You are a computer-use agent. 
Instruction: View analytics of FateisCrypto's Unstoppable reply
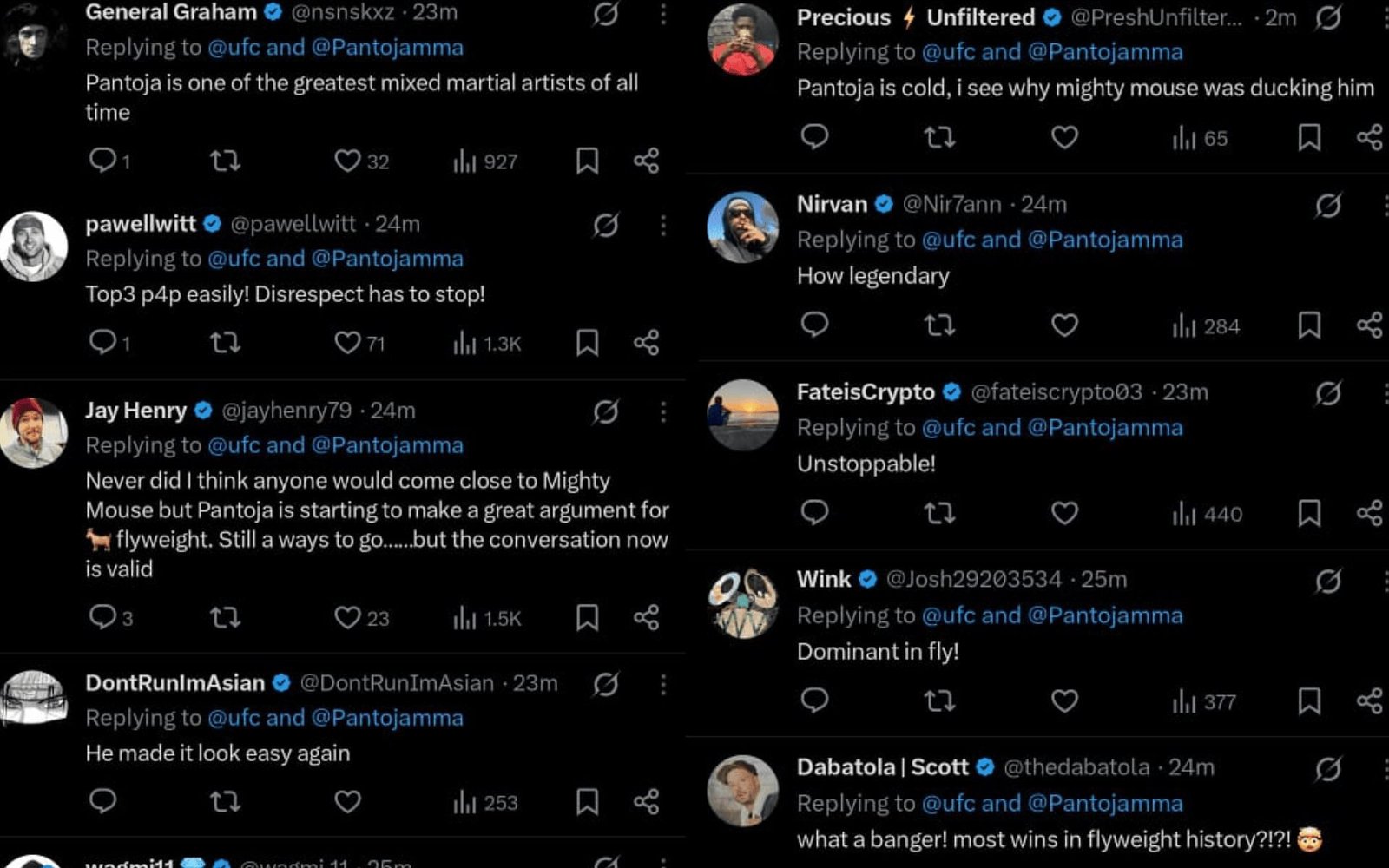pyautogui.click(x=1207, y=514)
